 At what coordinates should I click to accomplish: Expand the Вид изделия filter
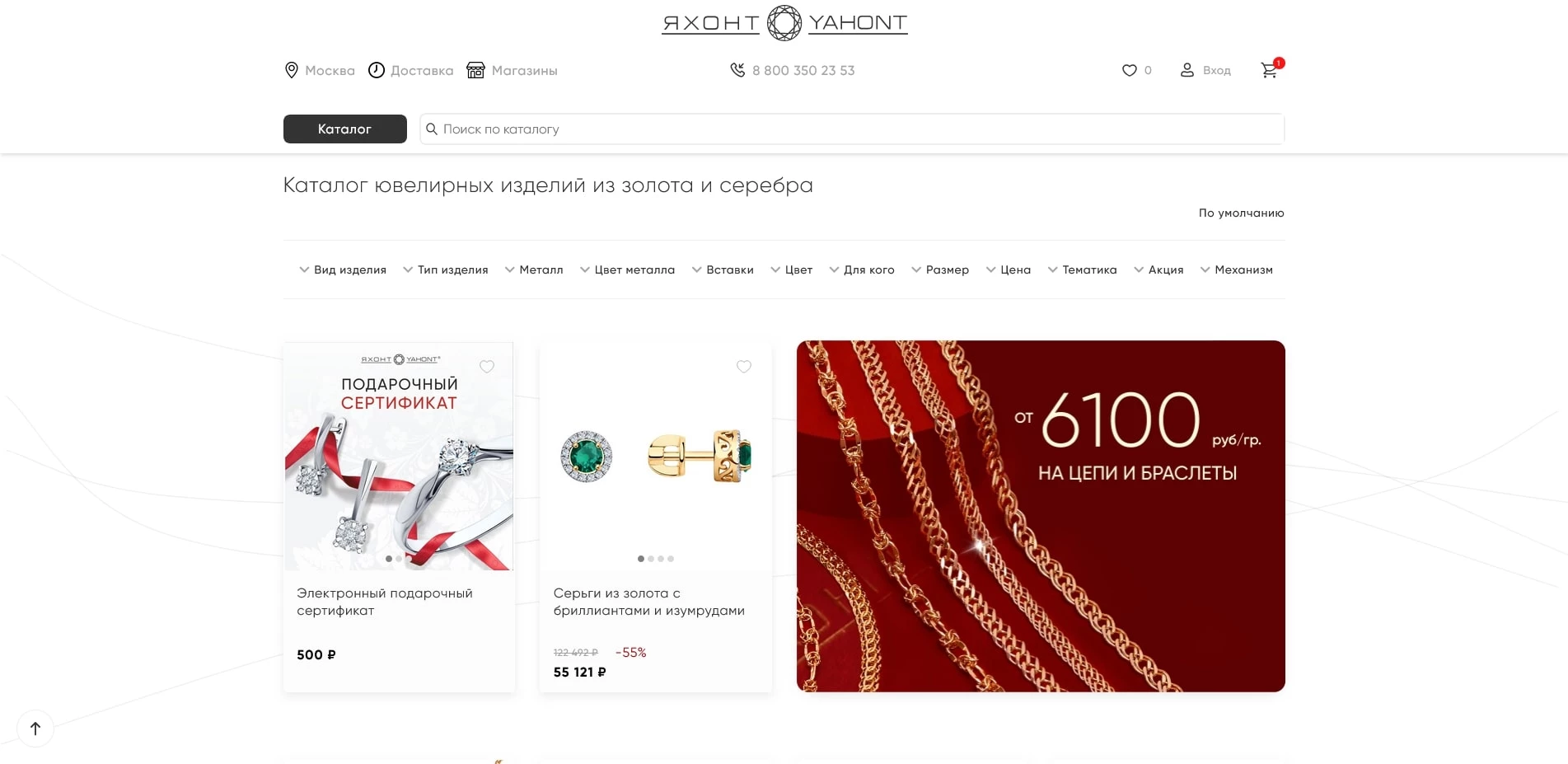click(343, 270)
